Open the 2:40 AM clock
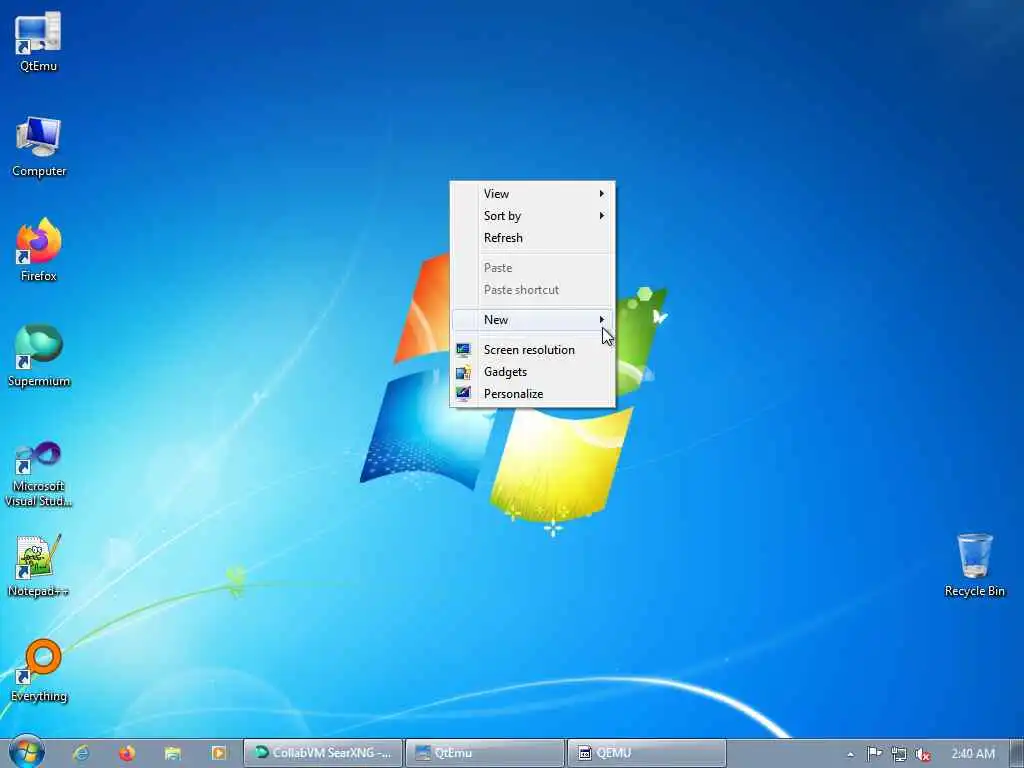Viewport: 1024px width, 768px height. [x=972, y=754]
